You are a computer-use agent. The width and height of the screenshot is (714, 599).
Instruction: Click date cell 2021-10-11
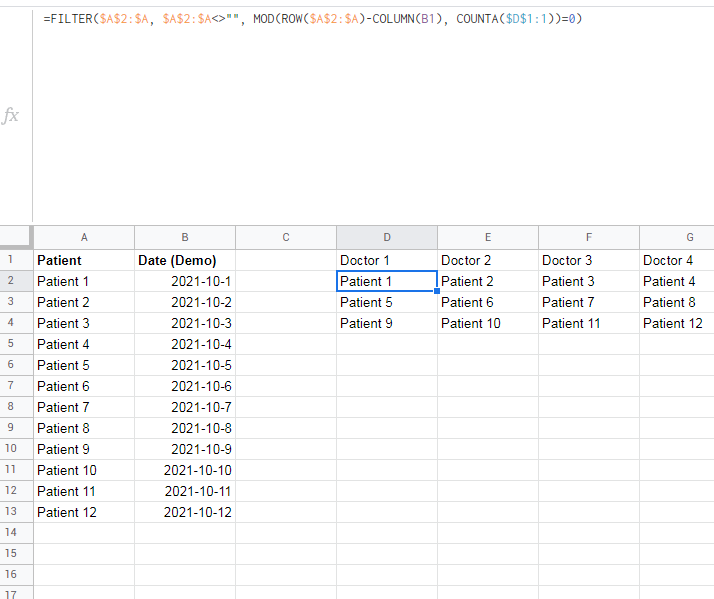tap(185, 491)
